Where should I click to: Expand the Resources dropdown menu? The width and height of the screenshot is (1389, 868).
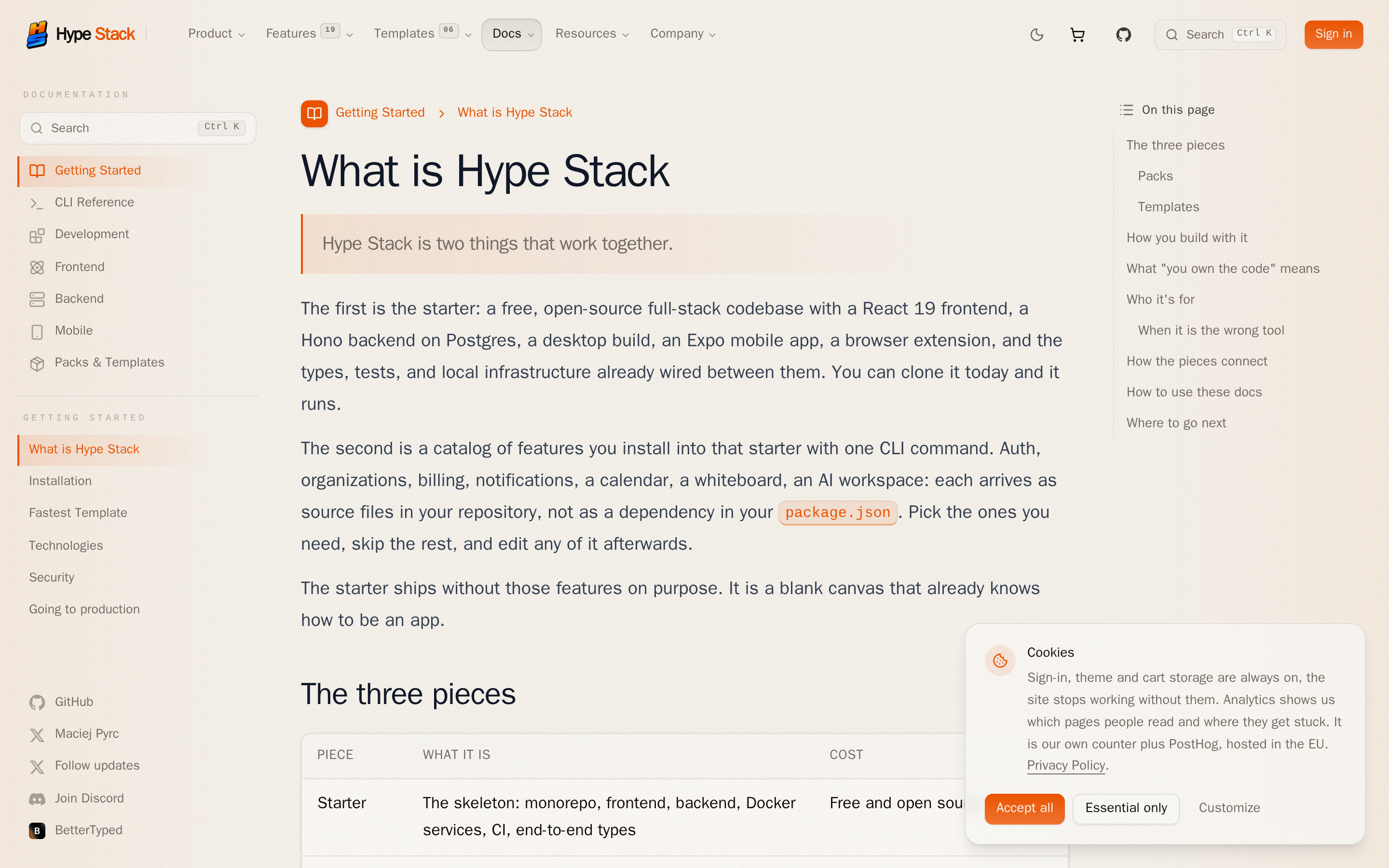pyautogui.click(x=592, y=34)
